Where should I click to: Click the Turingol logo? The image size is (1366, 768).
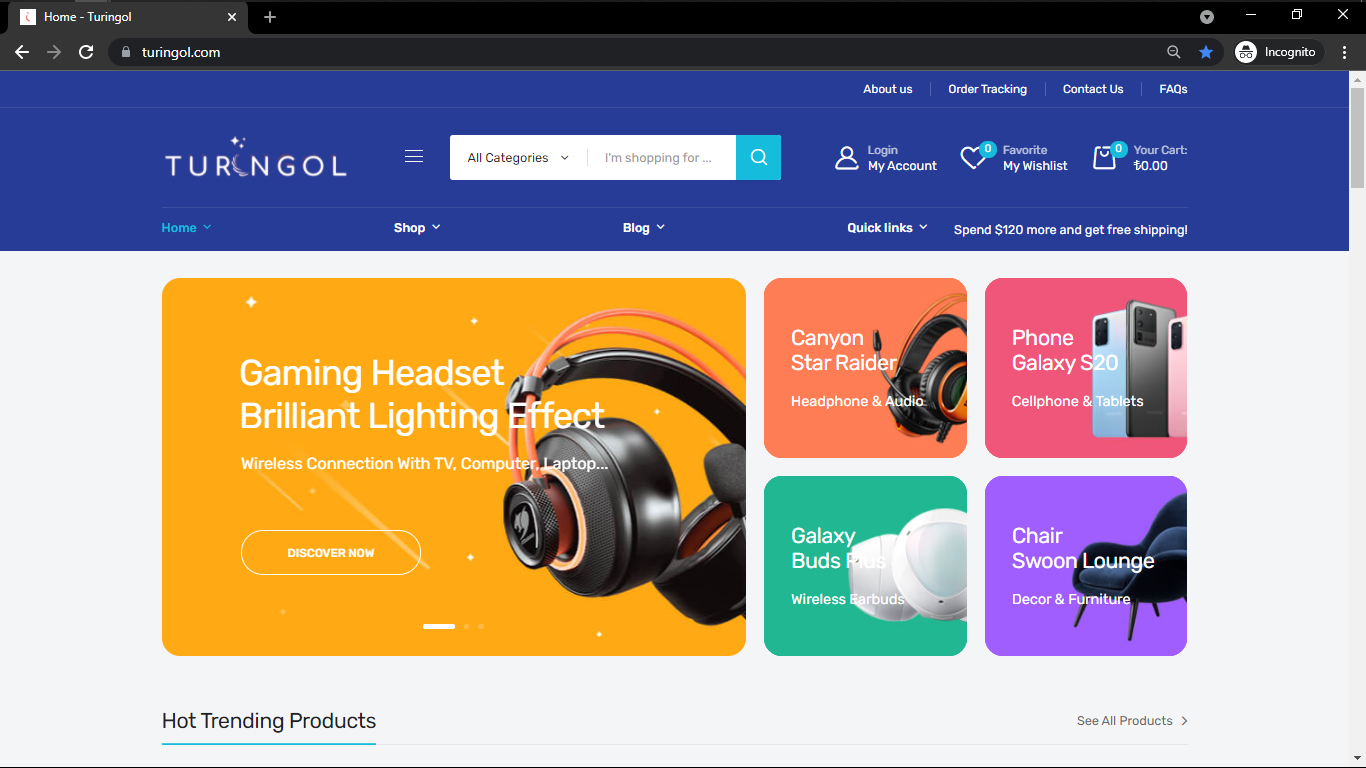[255, 158]
